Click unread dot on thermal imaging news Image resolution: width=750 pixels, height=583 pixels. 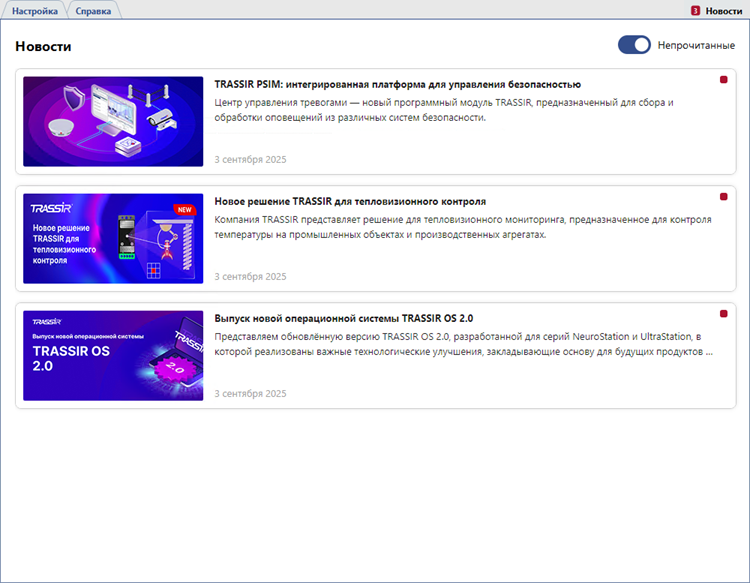(723, 197)
